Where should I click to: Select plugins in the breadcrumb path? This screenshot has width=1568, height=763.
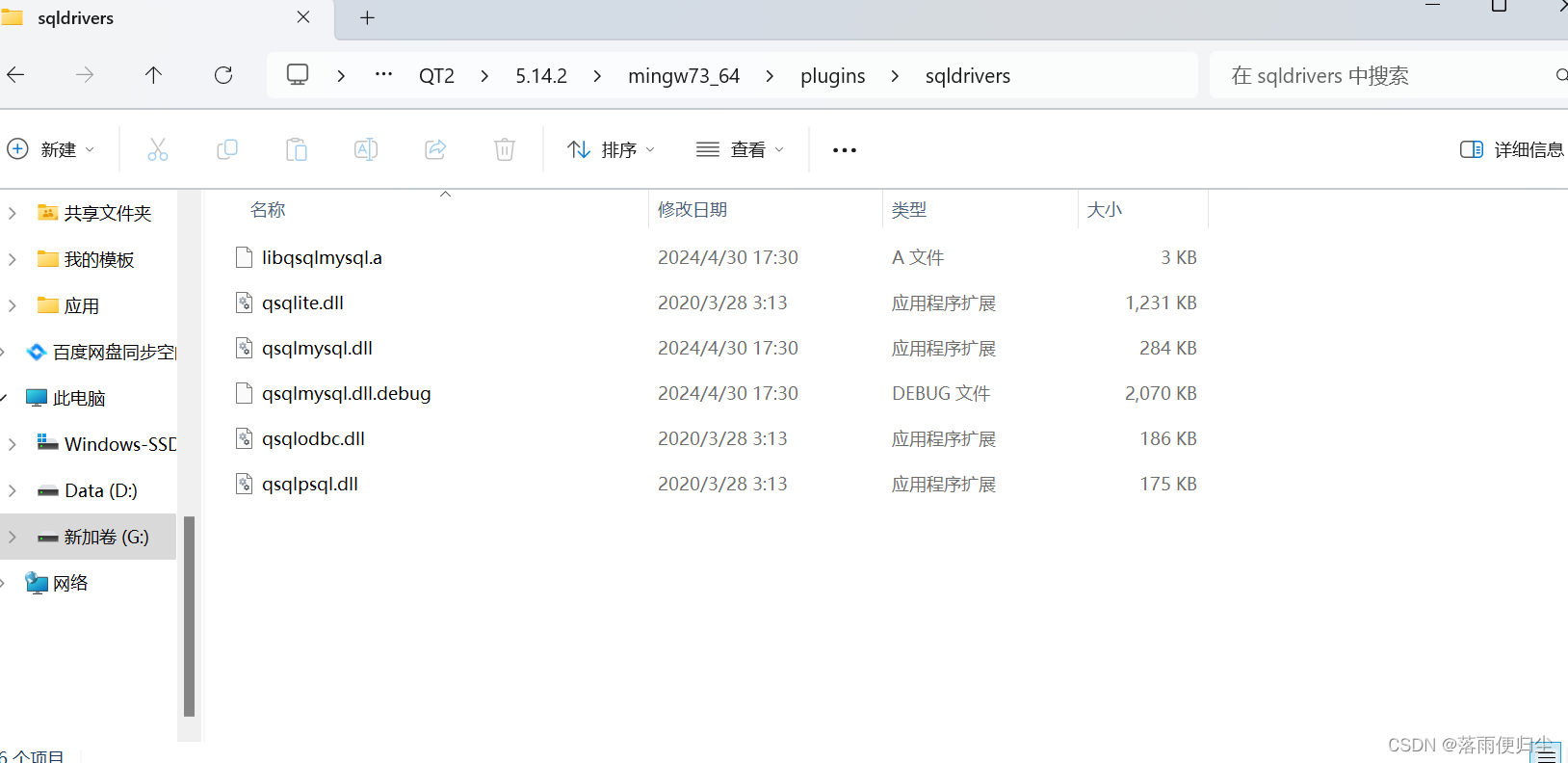833,75
